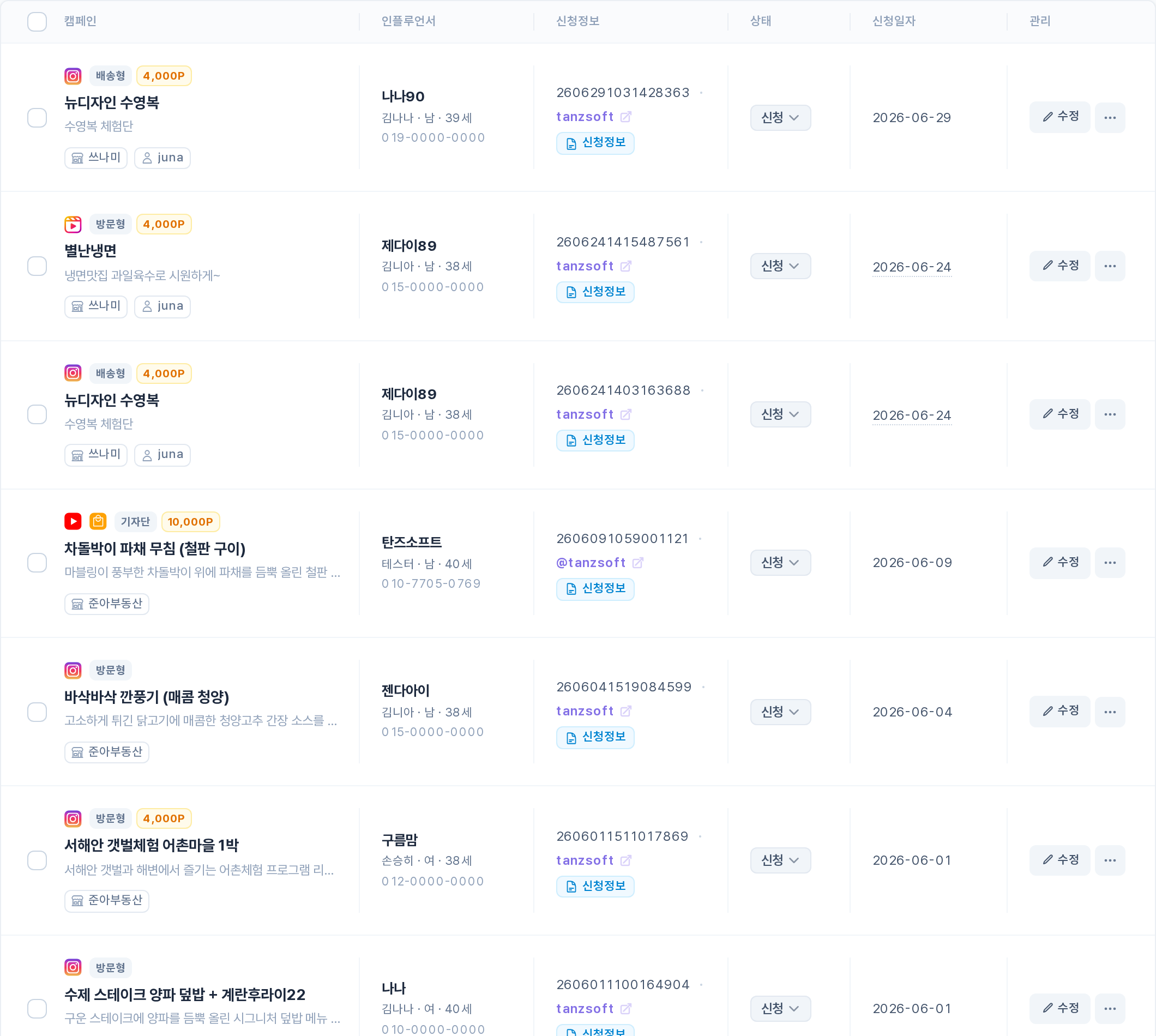Image resolution: width=1156 pixels, height=1036 pixels.
Task: Open the external link icon beside @tanzsoft
Action: [x=638, y=563]
